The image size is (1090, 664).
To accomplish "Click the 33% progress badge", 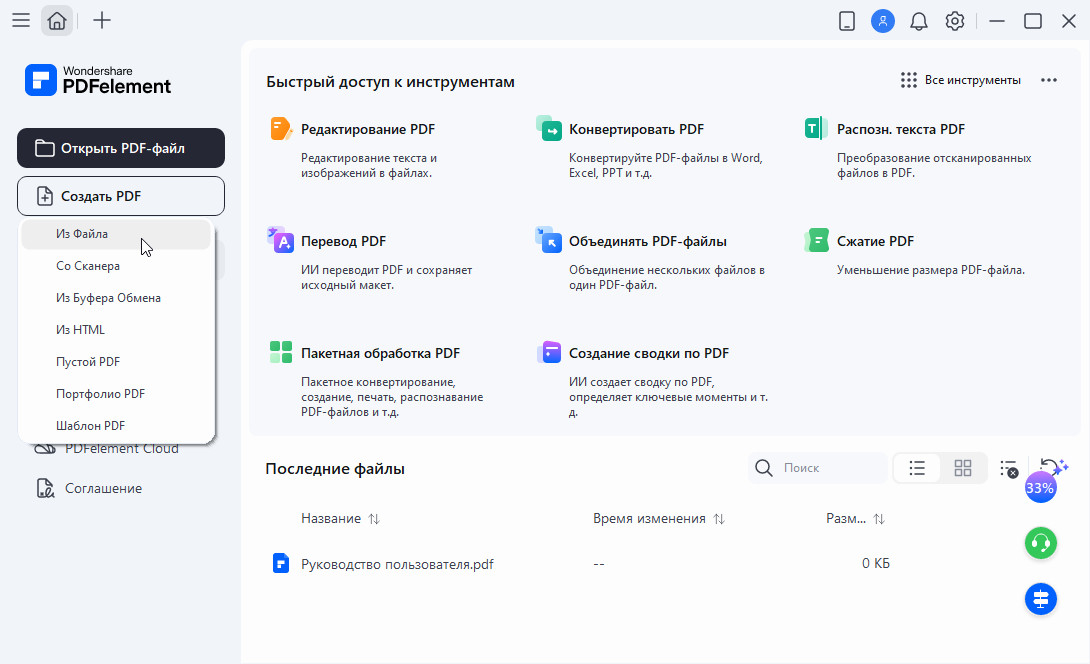I will coord(1040,488).
